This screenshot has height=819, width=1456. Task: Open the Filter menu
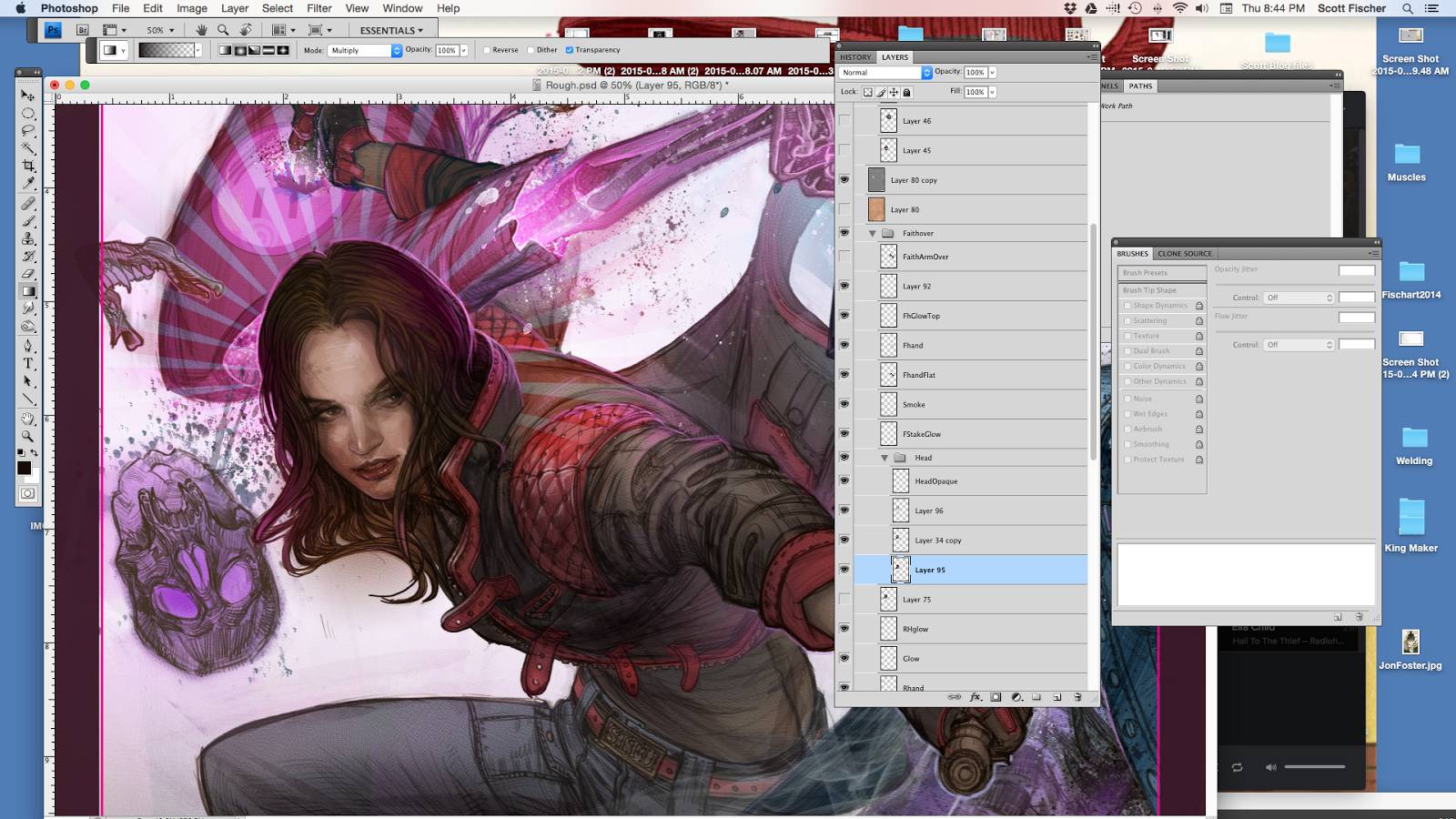coord(318,8)
